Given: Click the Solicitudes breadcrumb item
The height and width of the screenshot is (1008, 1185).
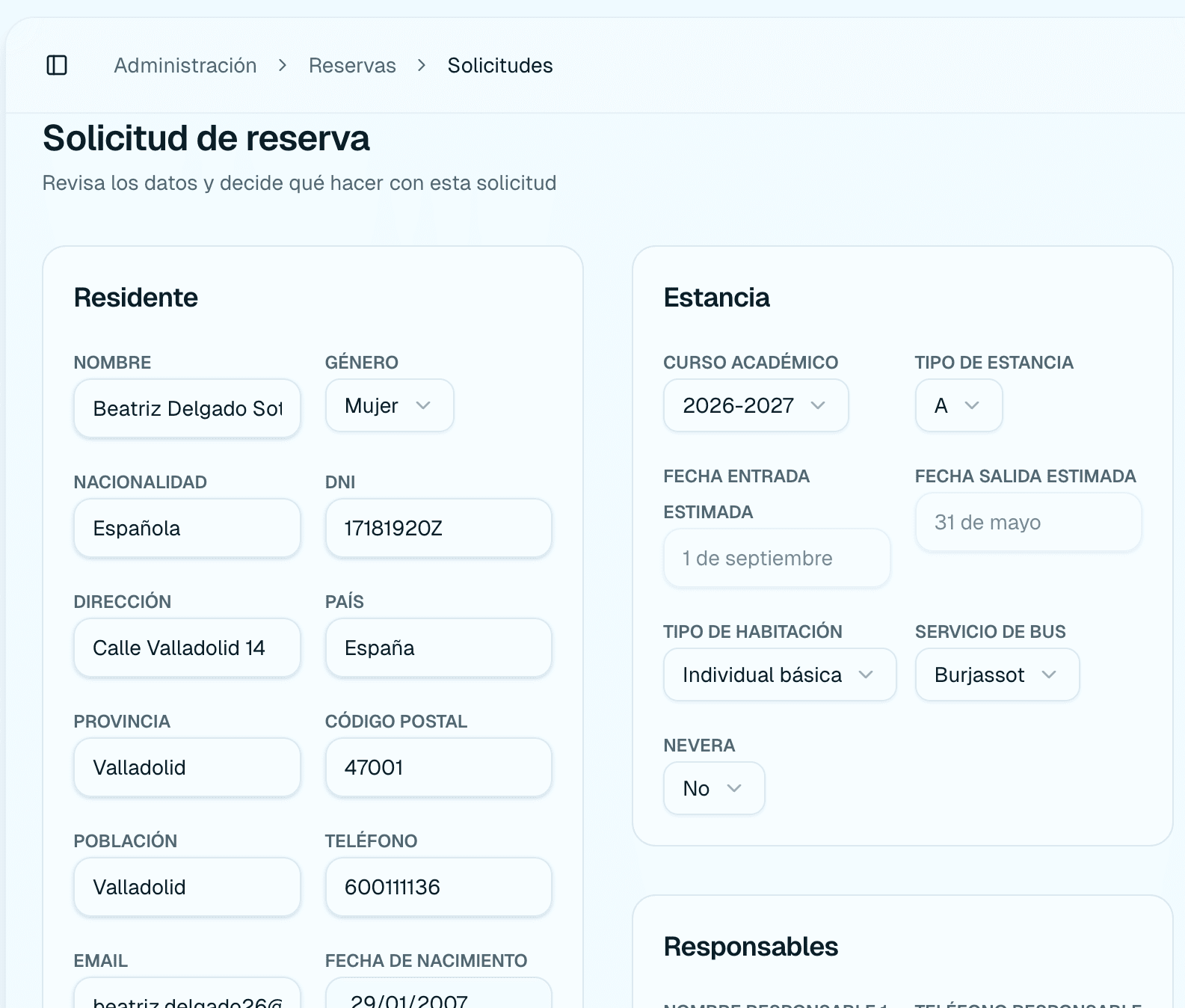Looking at the screenshot, I should (x=499, y=66).
